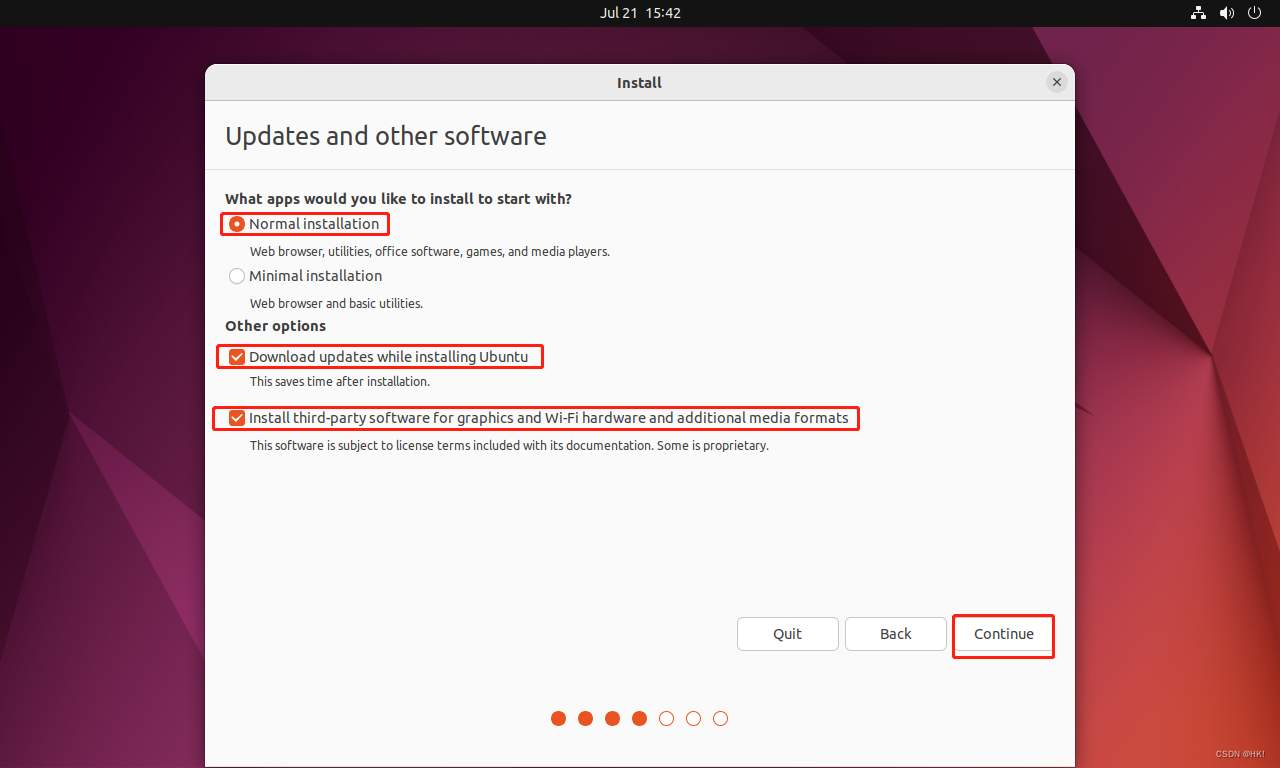
Task: Click "Web browser and basic utilities." description
Action: 336,303
